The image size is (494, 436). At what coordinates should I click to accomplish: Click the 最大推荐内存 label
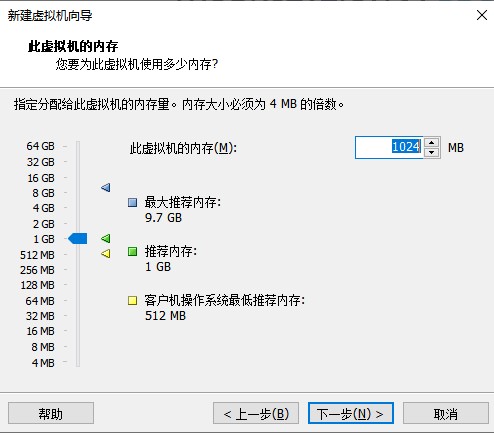tap(183, 202)
